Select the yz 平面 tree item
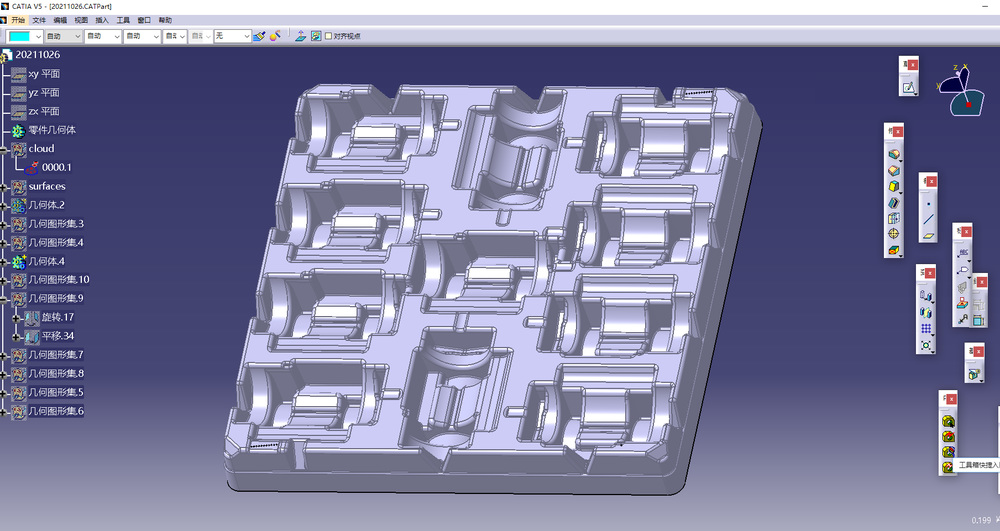This screenshot has width=1000, height=531. click(44, 92)
